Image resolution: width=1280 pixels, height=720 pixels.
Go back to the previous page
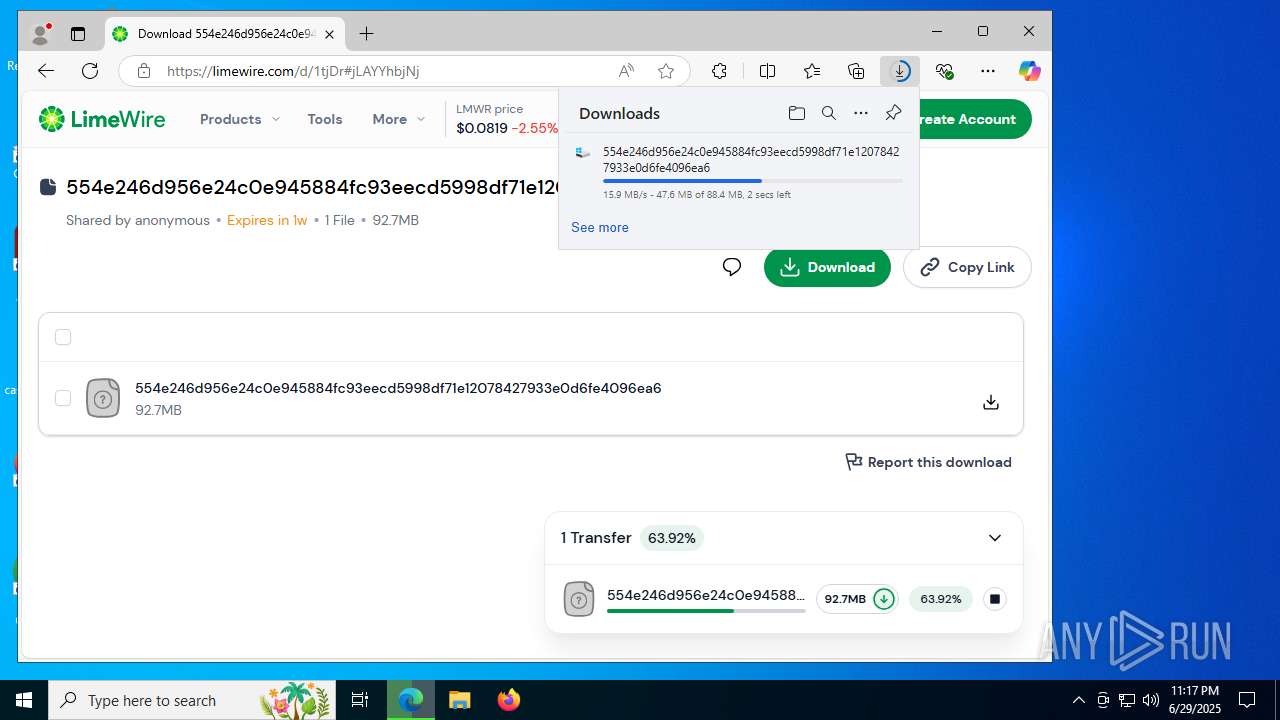coord(46,71)
